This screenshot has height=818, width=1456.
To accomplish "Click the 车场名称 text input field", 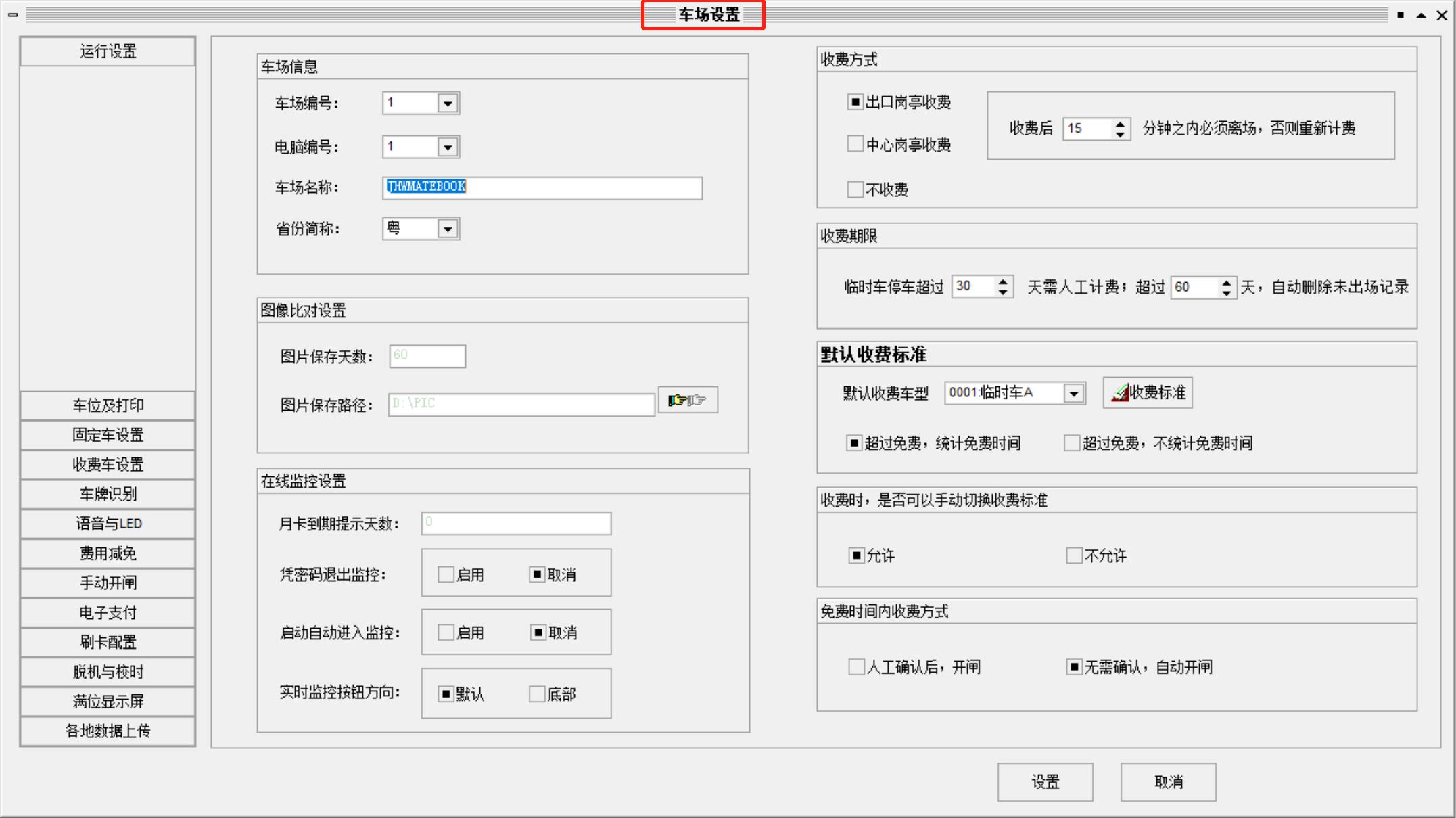I will pos(541,189).
